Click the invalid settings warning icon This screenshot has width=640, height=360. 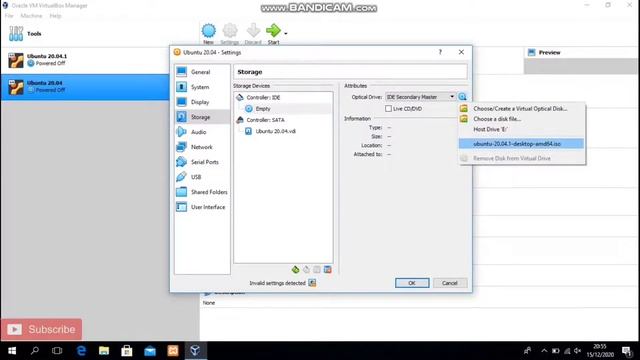(x=312, y=283)
